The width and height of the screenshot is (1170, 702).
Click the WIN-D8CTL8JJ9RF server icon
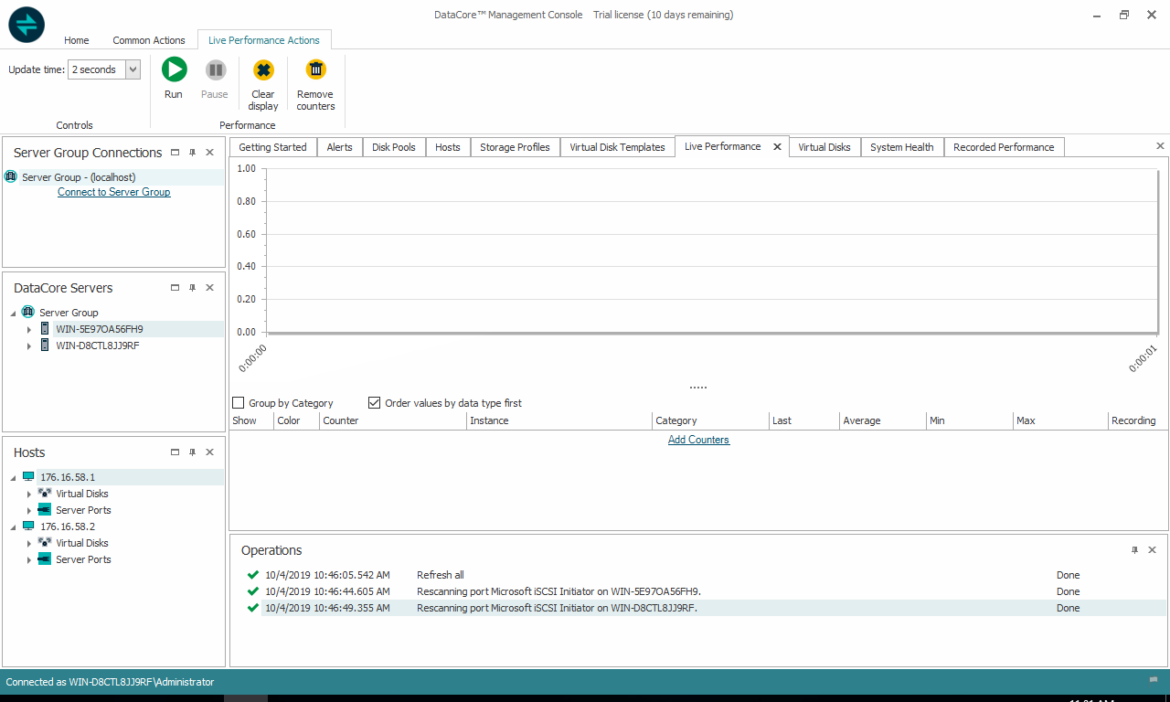pyautogui.click(x=45, y=345)
